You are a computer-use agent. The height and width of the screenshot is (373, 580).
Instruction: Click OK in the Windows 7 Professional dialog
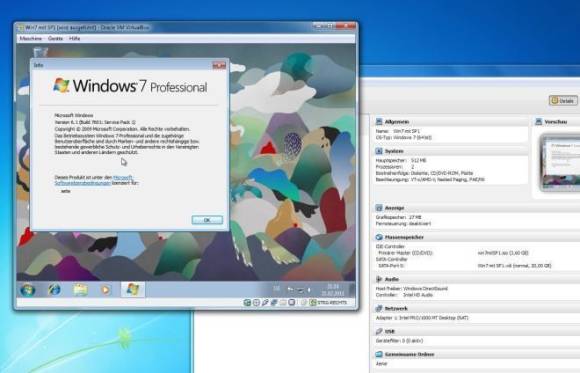pyautogui.click(x=207, y=220)
